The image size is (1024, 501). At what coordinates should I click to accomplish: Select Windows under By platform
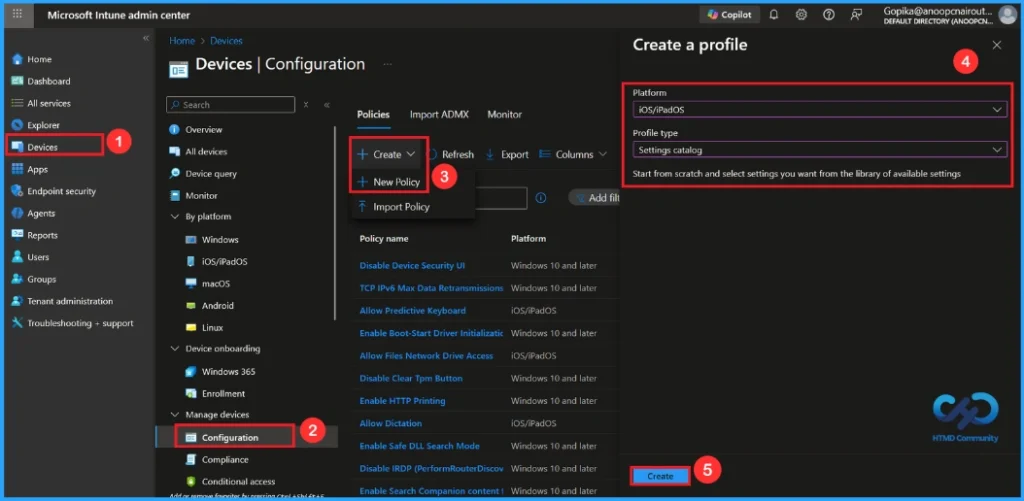pos(220,240)
